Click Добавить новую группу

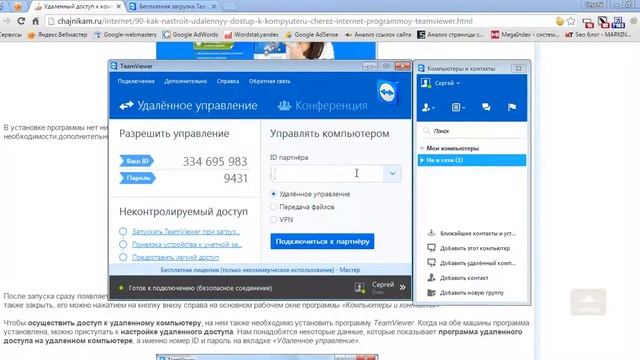[472, 293]
